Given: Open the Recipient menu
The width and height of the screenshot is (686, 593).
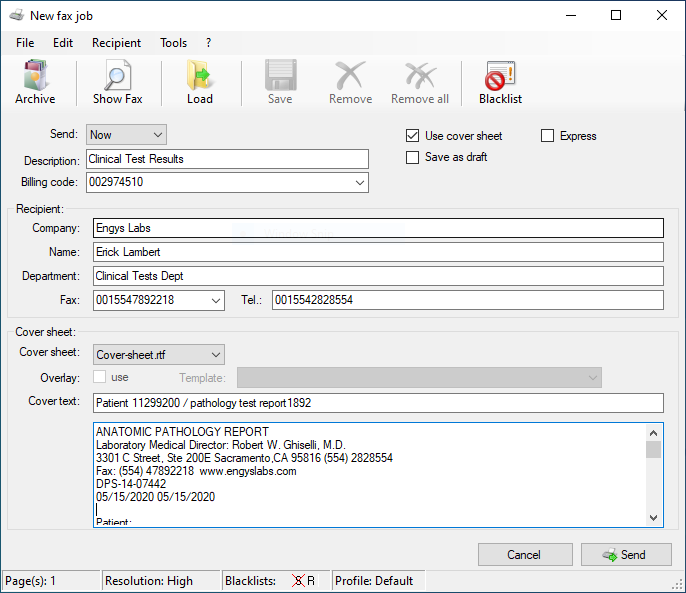Looking at the screenshot, I should 116,43.
